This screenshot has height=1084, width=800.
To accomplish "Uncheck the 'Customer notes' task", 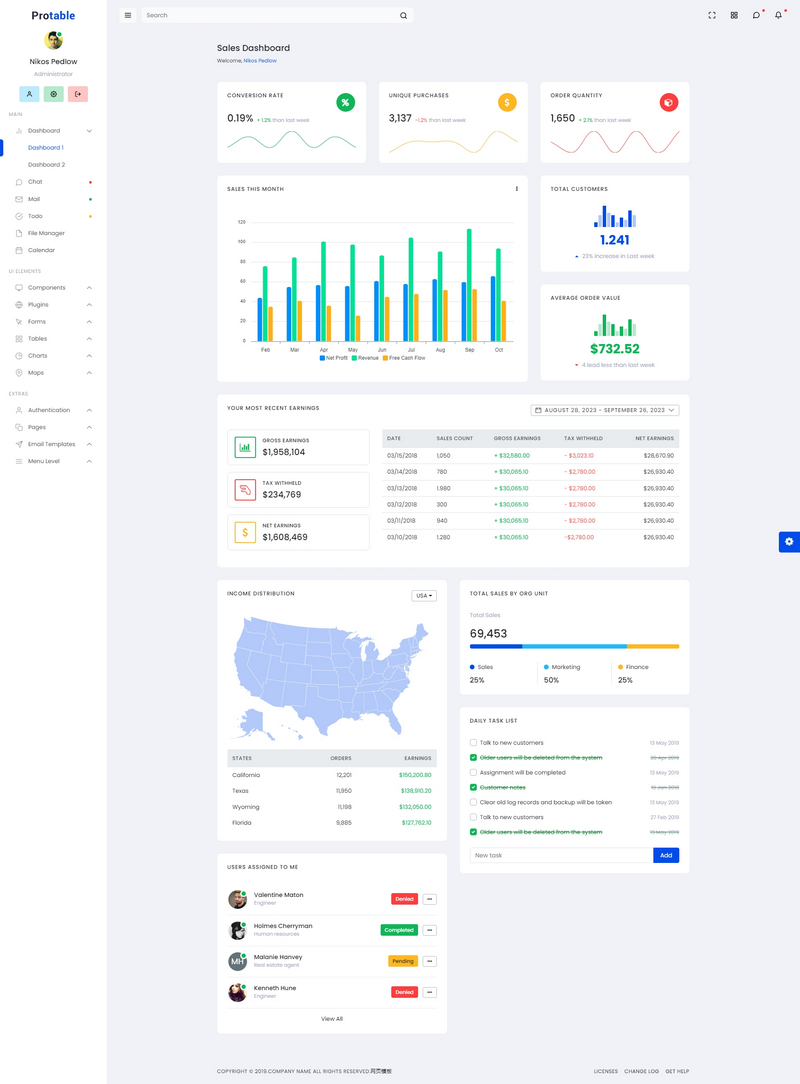I will (x=473, y=788).
